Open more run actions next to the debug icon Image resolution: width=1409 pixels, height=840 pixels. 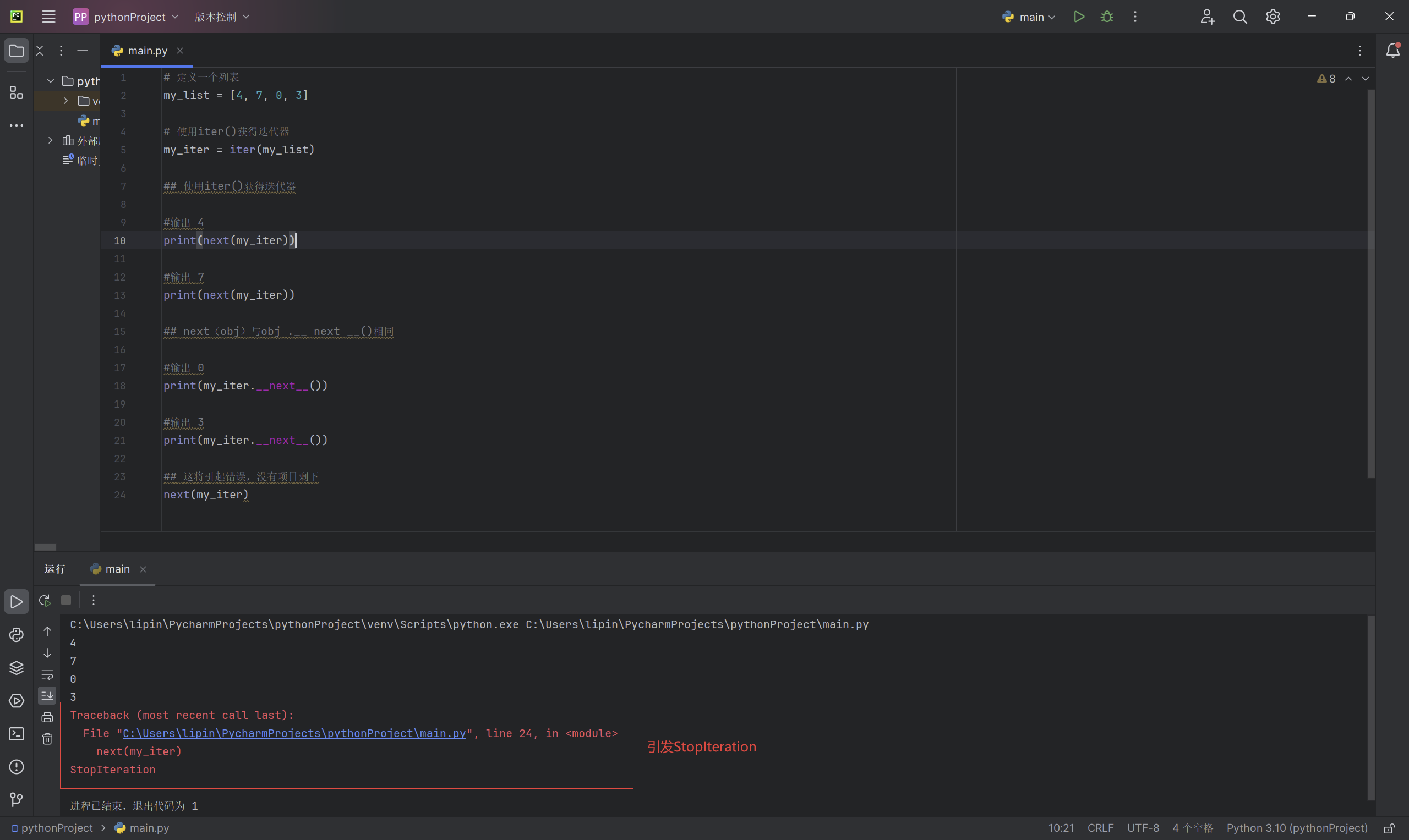pos(1135,17)
